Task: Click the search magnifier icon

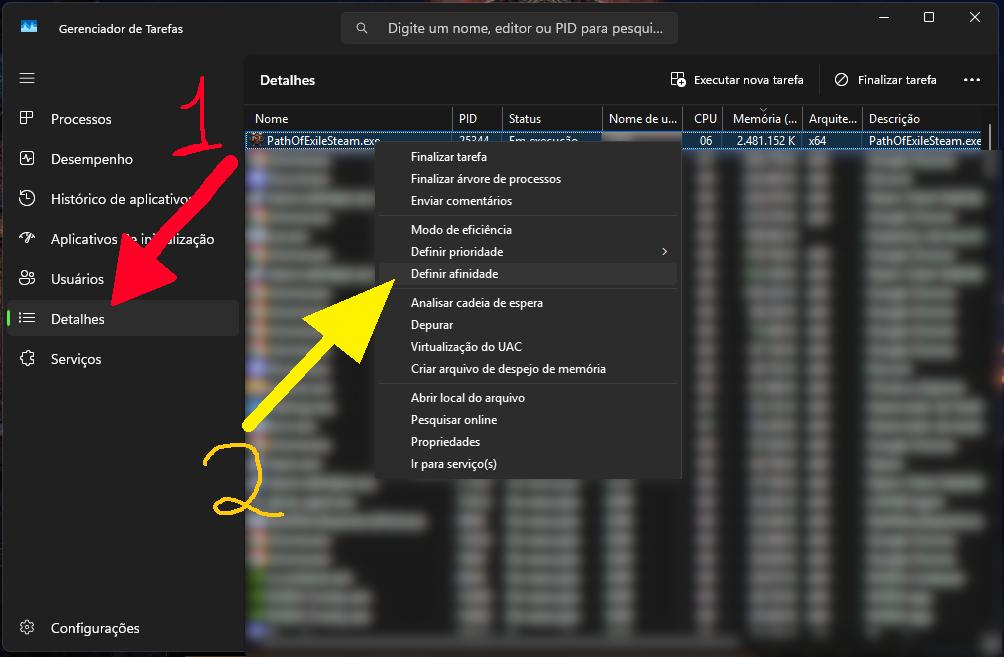Action: [362, 28]
